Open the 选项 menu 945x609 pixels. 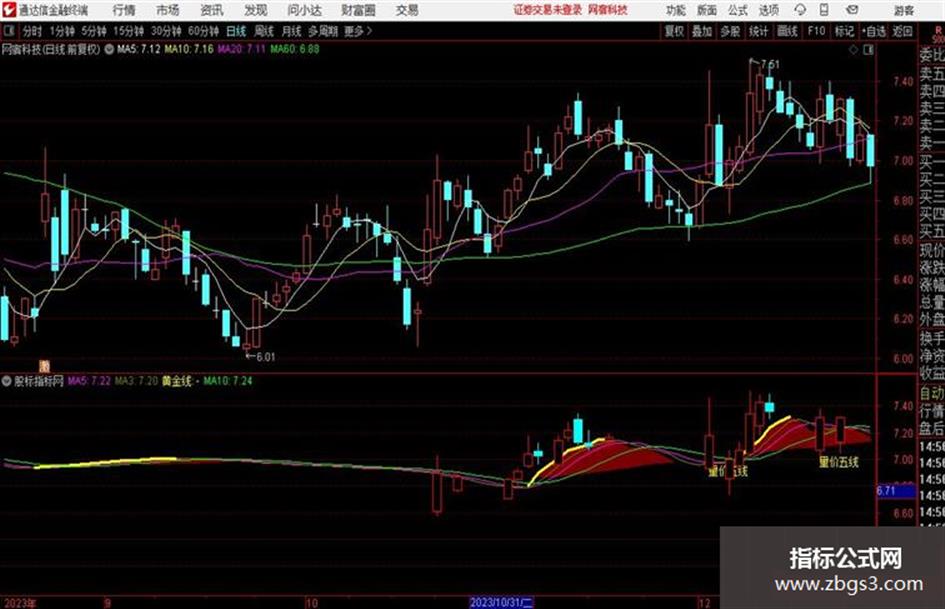click(769, 10)
